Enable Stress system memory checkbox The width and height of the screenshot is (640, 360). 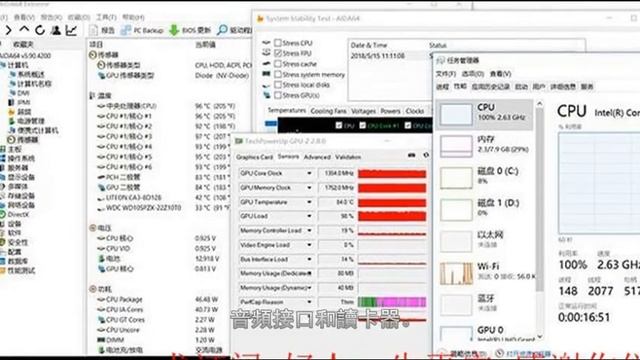point(278,74)
